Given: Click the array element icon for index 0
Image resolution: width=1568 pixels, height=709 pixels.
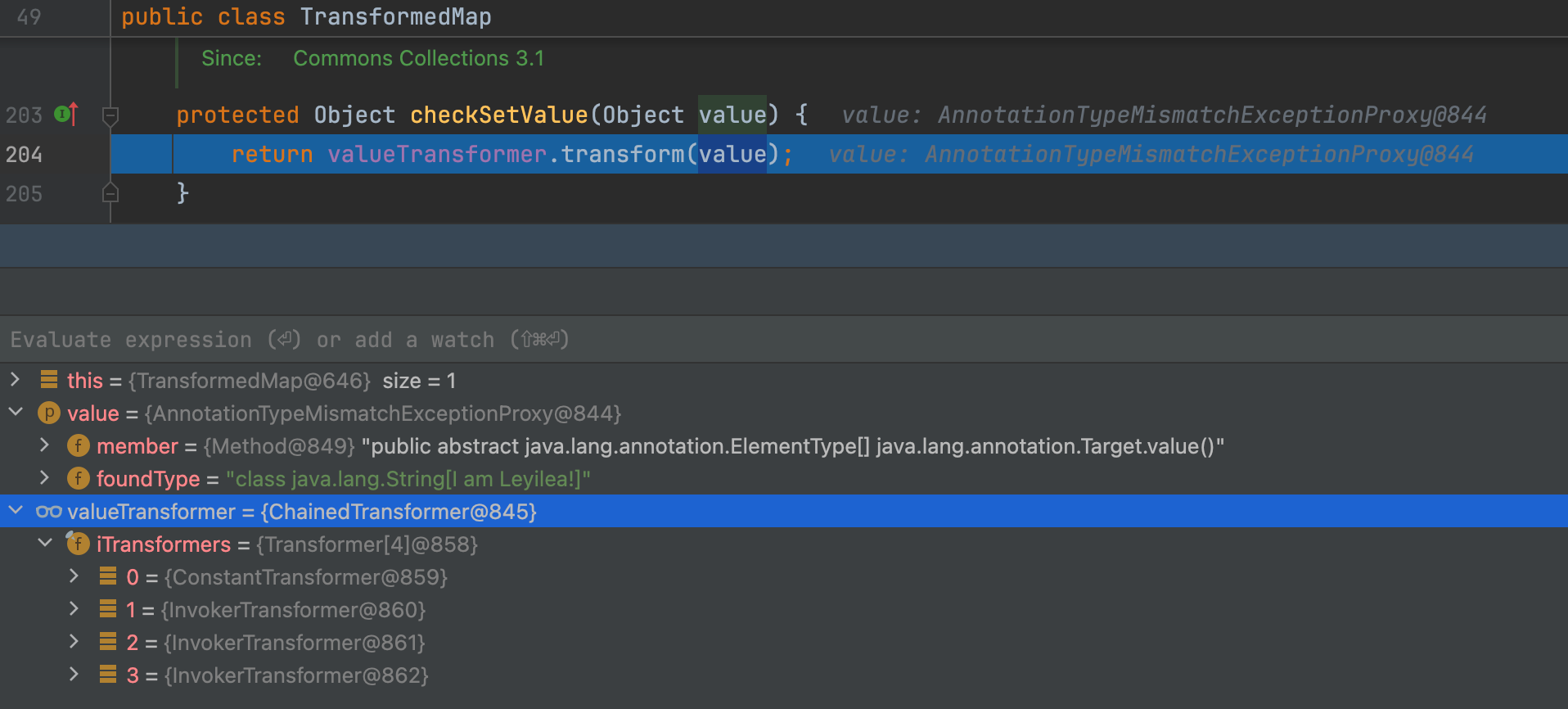Looking at the screenshot, I should click(x=108, y=576).
